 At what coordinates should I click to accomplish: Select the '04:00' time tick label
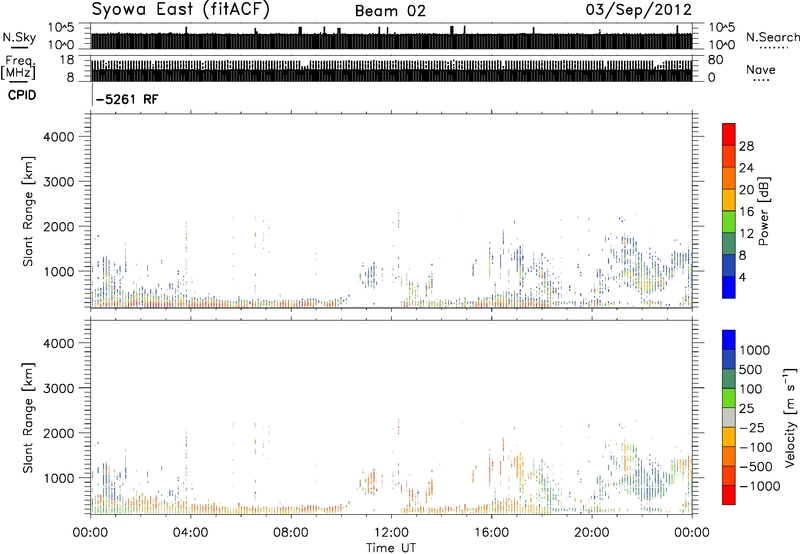190,533
